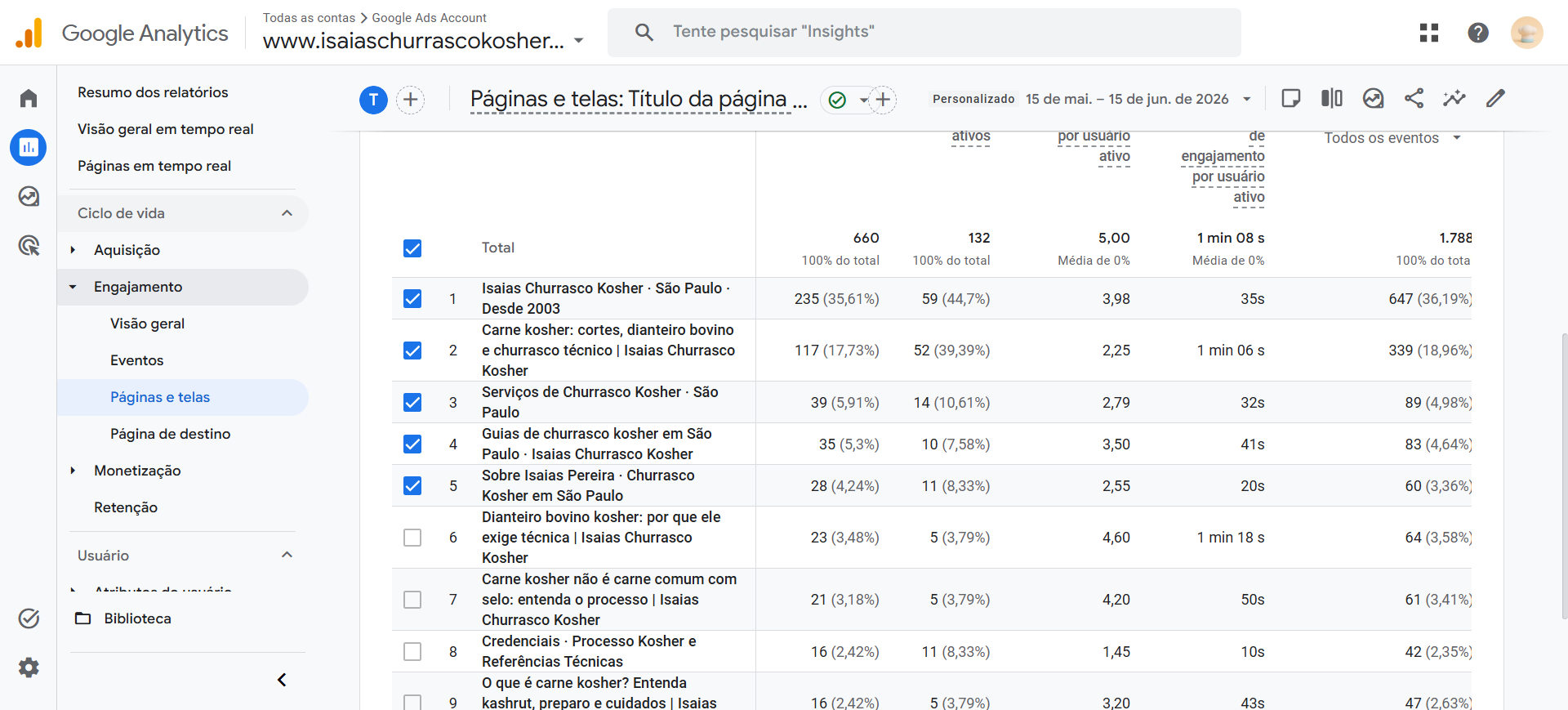Open the annotations note icon
This screenshot has width=1568, height=710.
click(1291, 99)
